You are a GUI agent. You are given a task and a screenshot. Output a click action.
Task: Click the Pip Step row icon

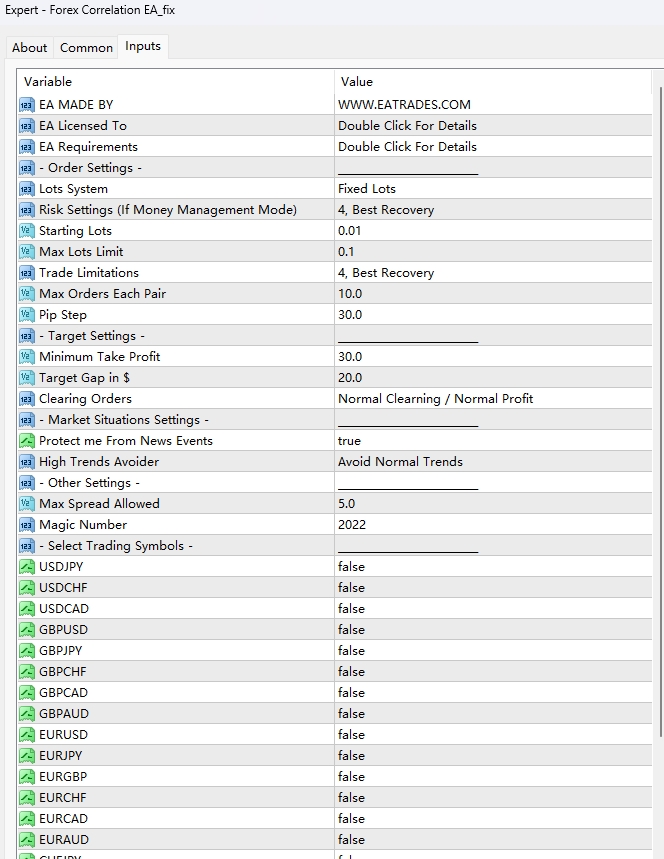27,314
